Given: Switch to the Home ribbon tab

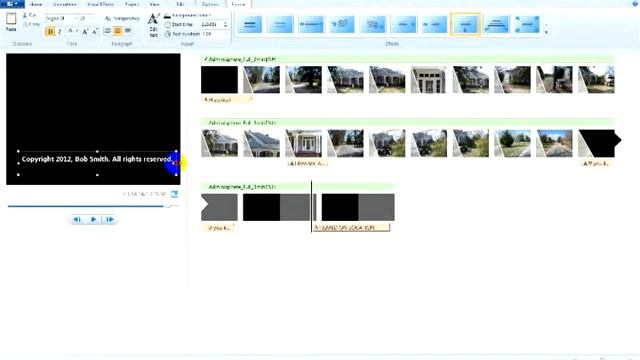Looking at the screenshot, I should point(36,4).
